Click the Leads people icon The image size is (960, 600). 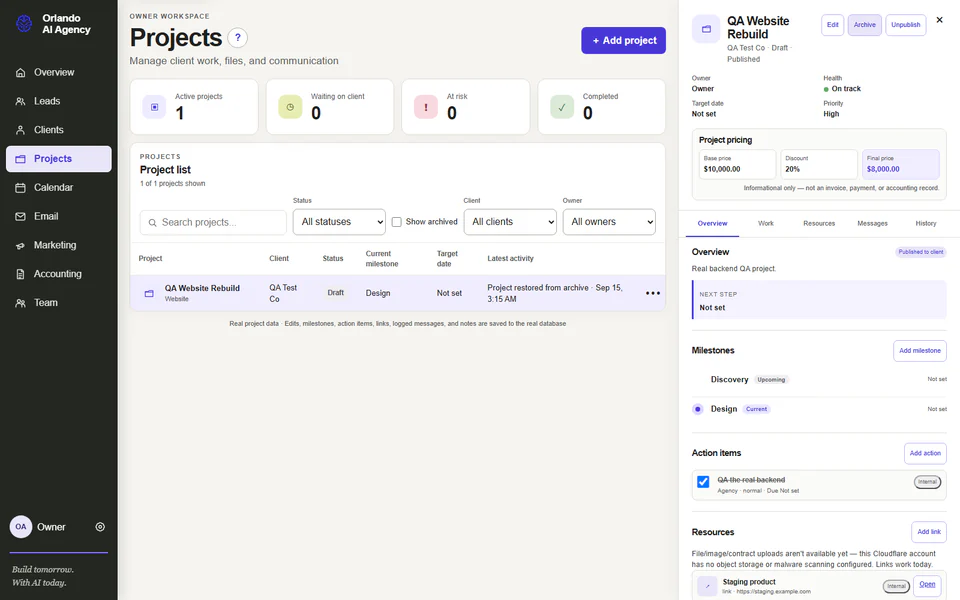tap(20, 101)
